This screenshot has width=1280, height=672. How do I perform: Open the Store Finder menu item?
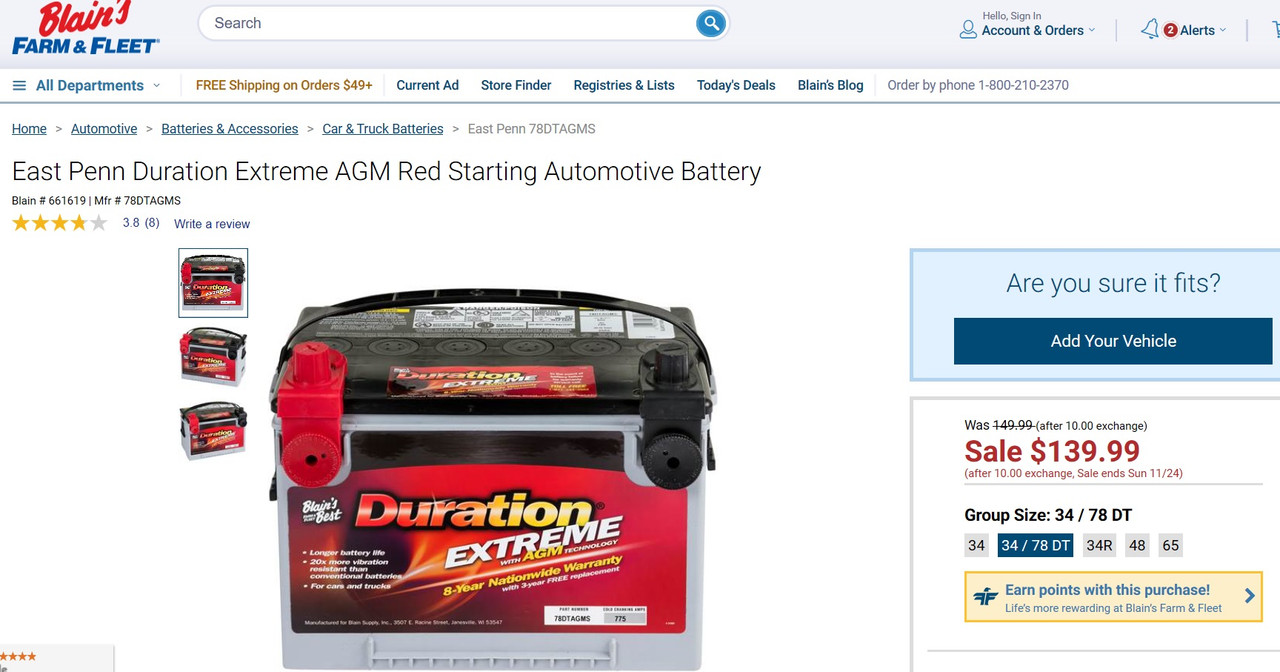click(516, 85)
